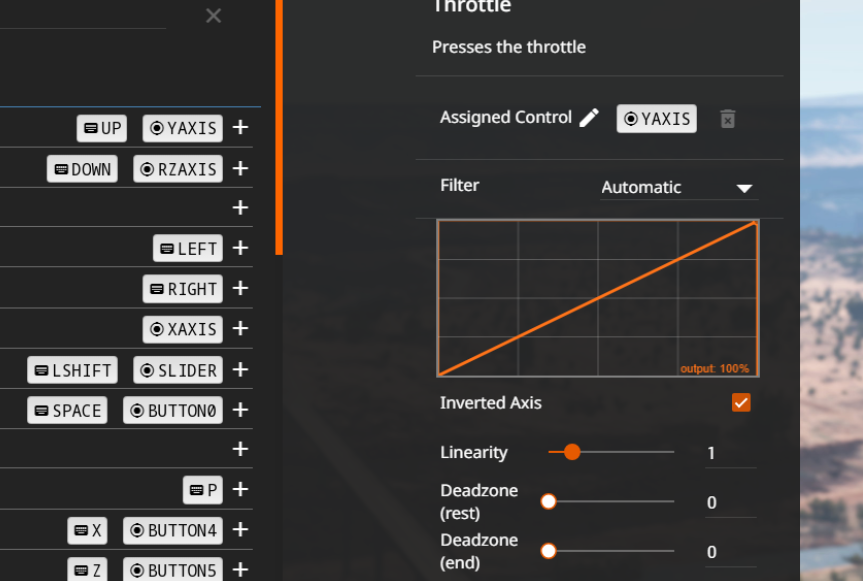Click the Deadzone (rest) slider handle
The width and height of the screenshot is (863, 581).
tap(548, 502)
